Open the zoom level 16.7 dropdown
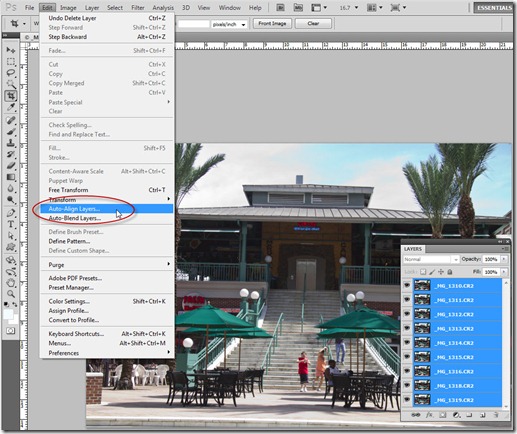Viewport: 517px width, 434px height. click(x=356, y=7)
